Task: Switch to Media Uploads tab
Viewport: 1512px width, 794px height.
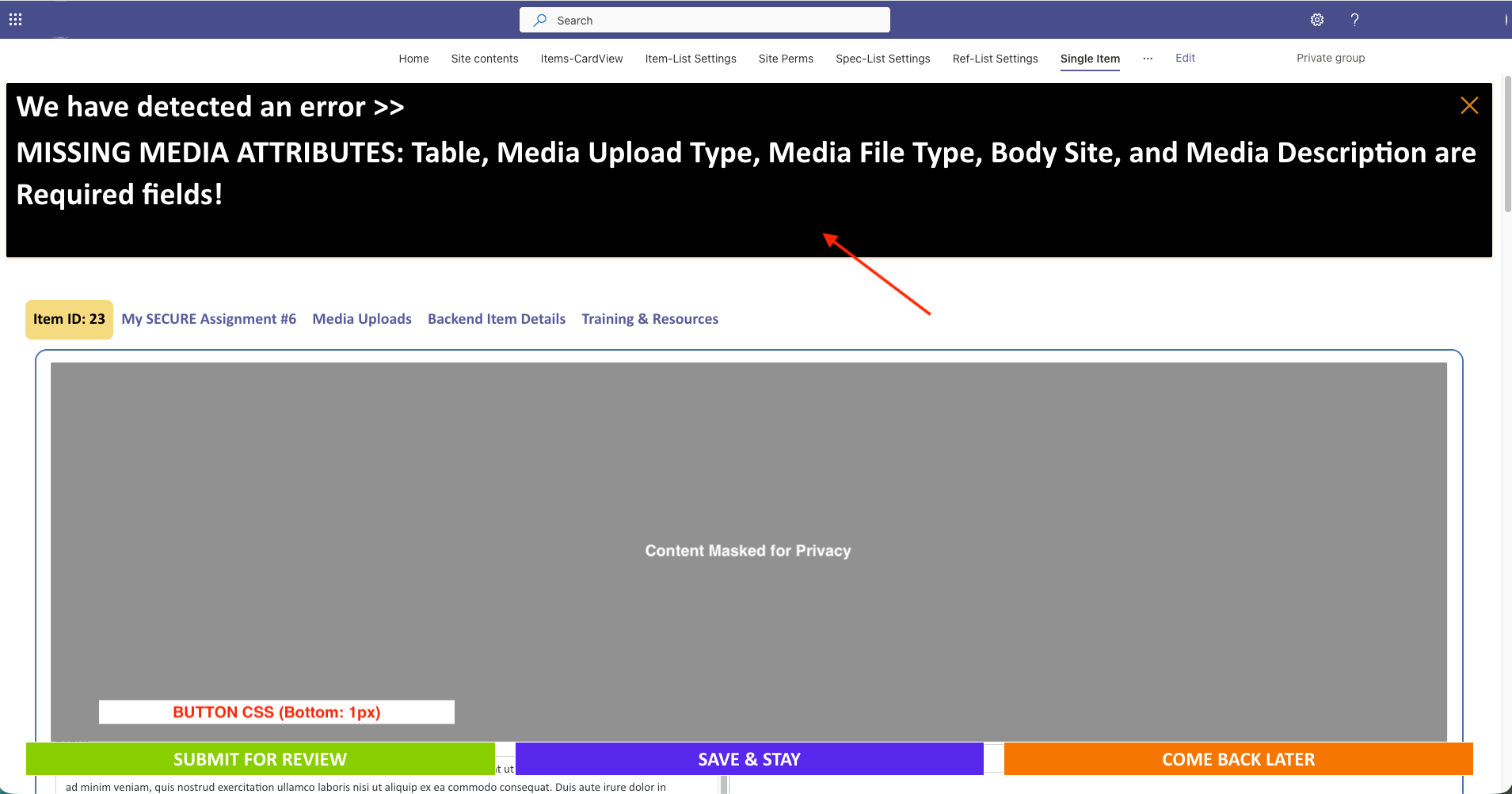Action: tap(362, 319)
